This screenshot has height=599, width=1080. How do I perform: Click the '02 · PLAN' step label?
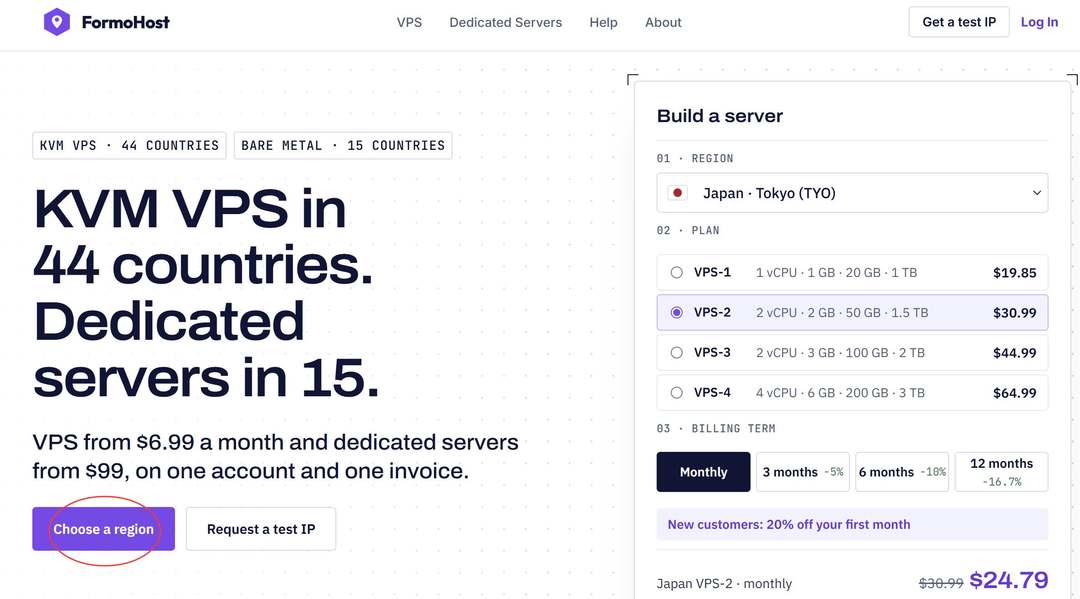[688, 231]
